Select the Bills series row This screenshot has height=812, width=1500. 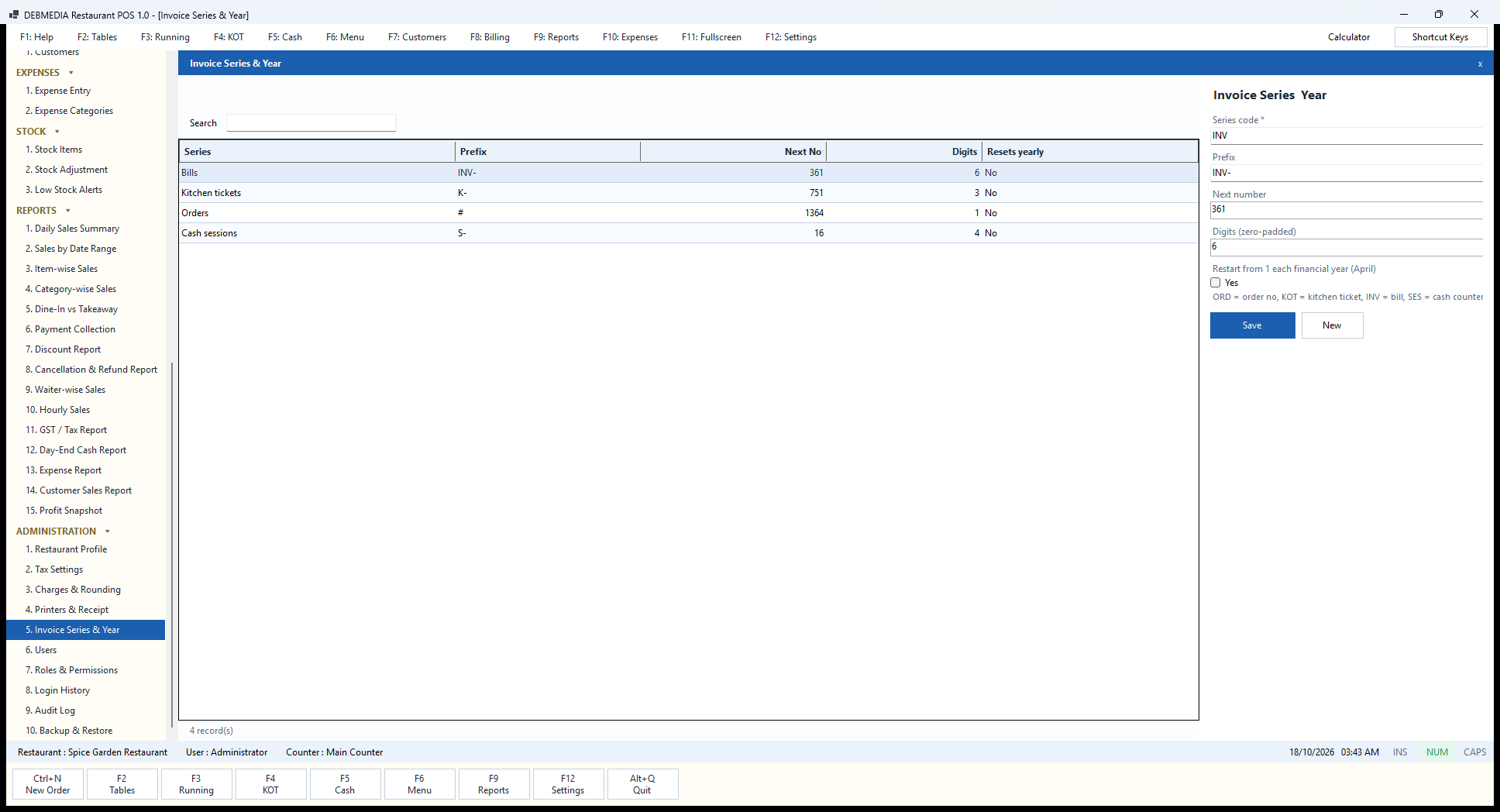pyautogui.click(x=689, y=173)
